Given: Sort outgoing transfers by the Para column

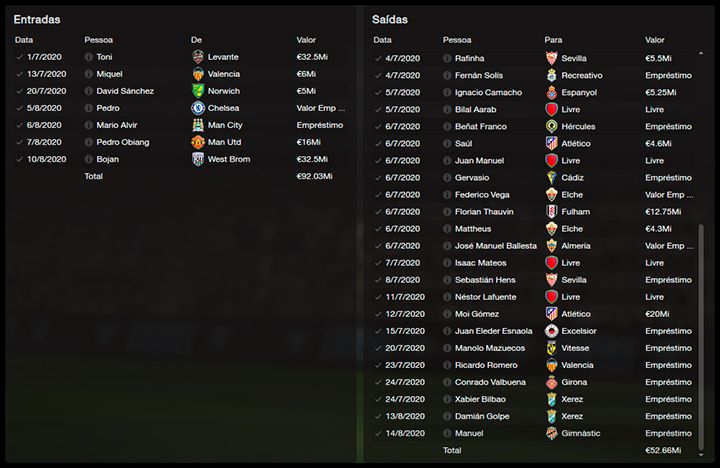Looking at the screenshot, I should click(553, 40).
